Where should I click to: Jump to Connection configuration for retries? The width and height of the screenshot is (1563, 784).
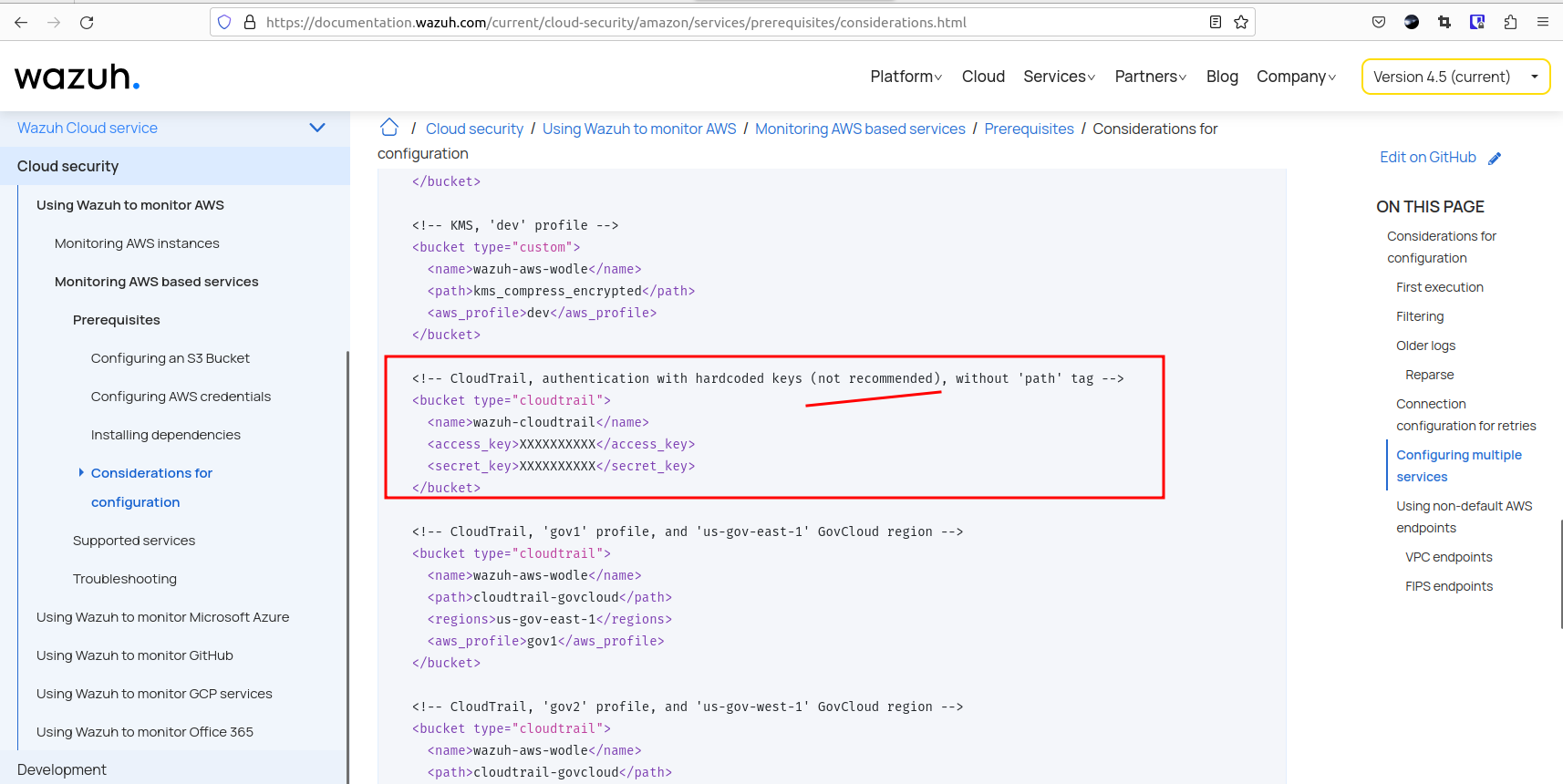[1466, 415]
